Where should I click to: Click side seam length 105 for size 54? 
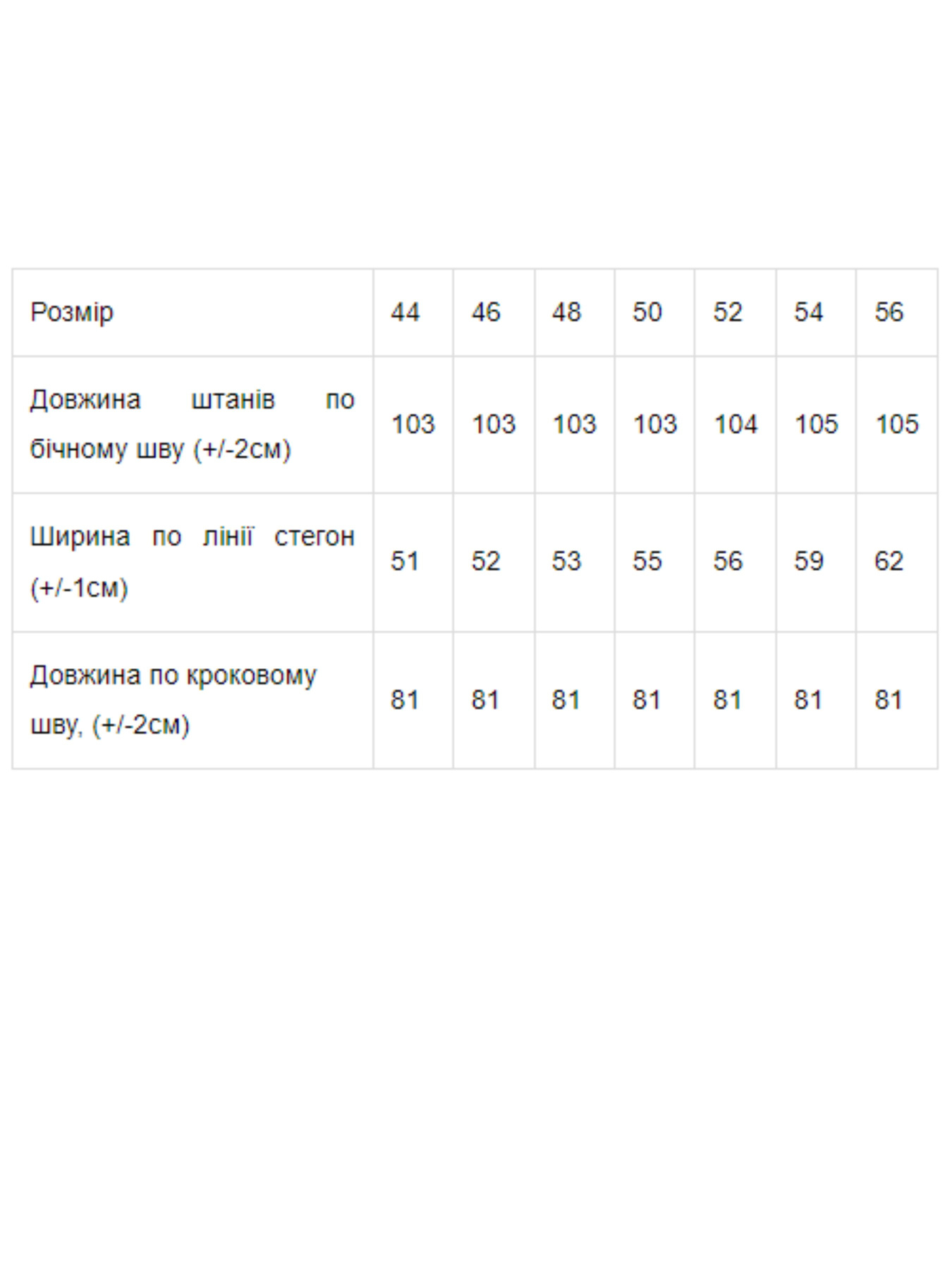pyautogui.click(x=816, y=424)
